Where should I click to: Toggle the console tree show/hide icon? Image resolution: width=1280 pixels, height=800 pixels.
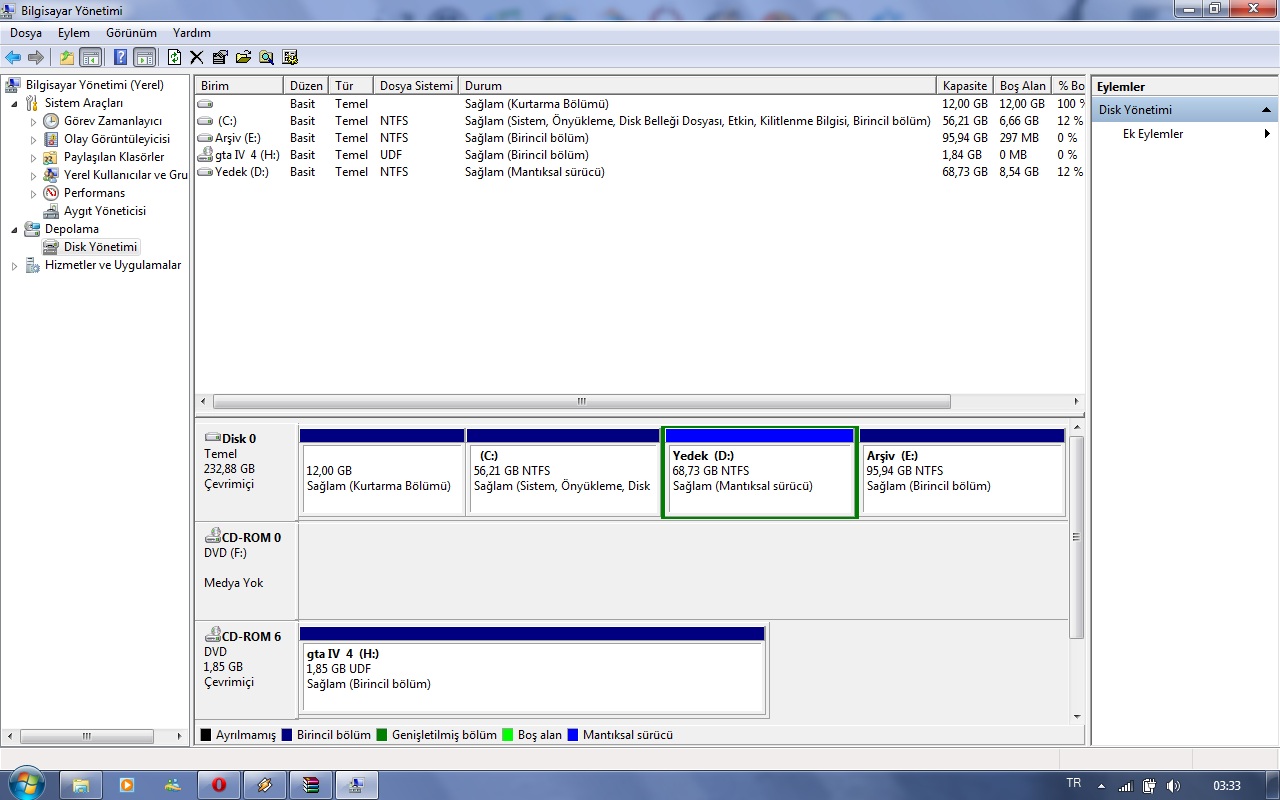coord(91,57)
